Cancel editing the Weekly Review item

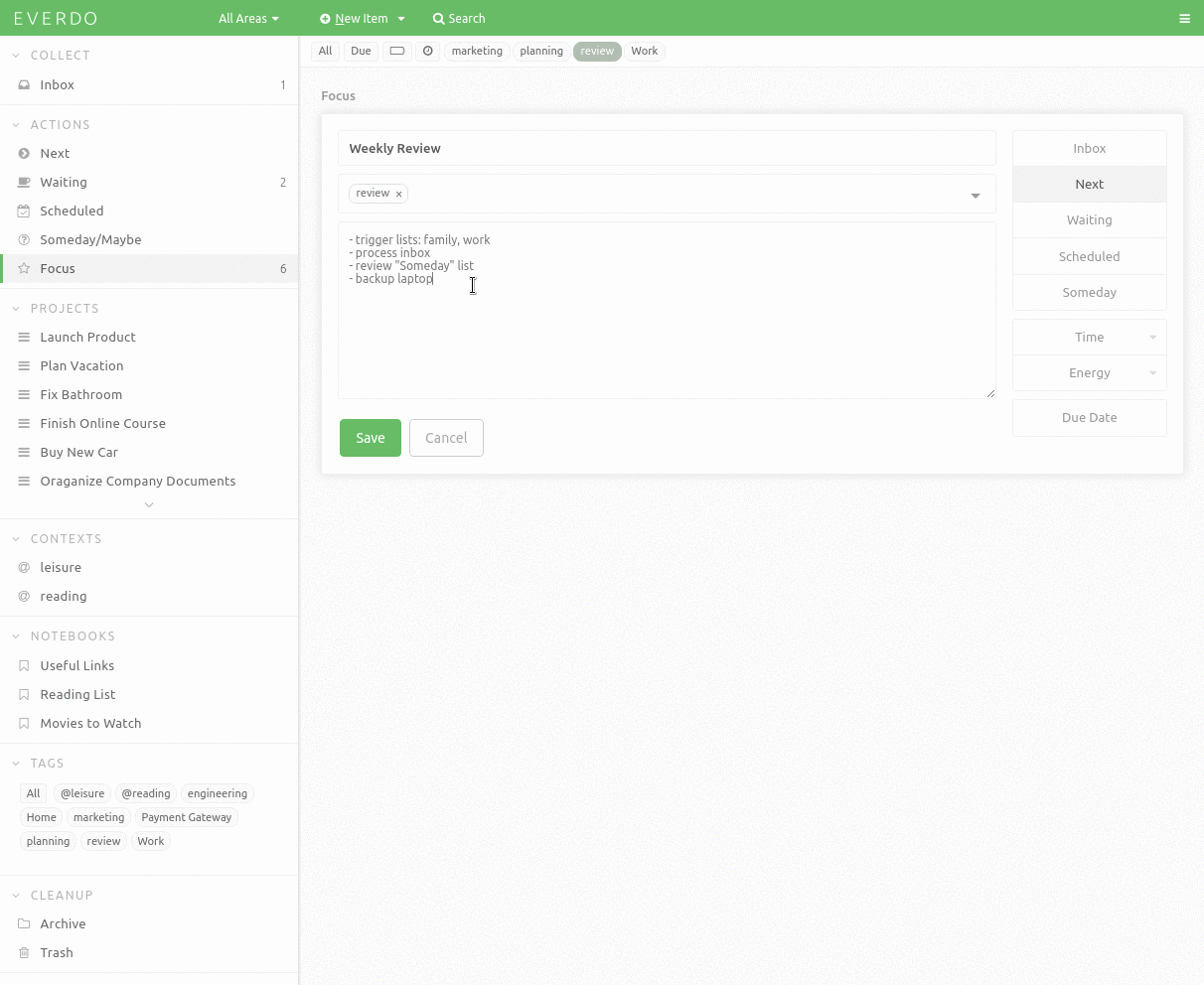pos(446,437)
